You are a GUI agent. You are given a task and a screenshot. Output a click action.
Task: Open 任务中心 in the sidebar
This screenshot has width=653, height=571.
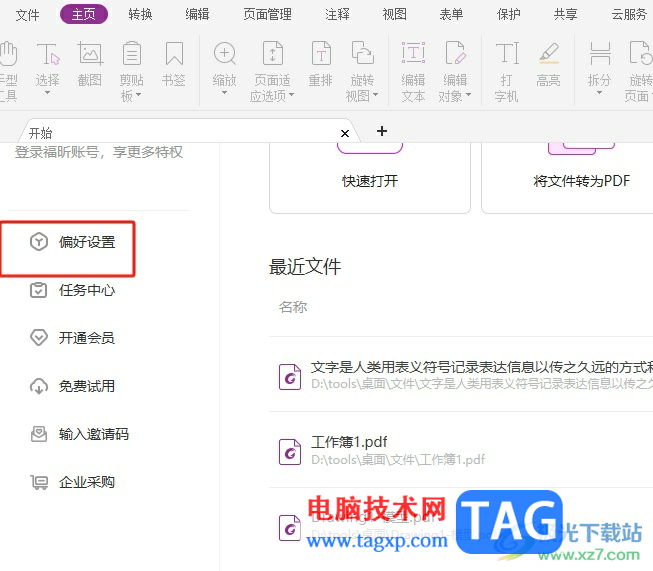(87, 290)
